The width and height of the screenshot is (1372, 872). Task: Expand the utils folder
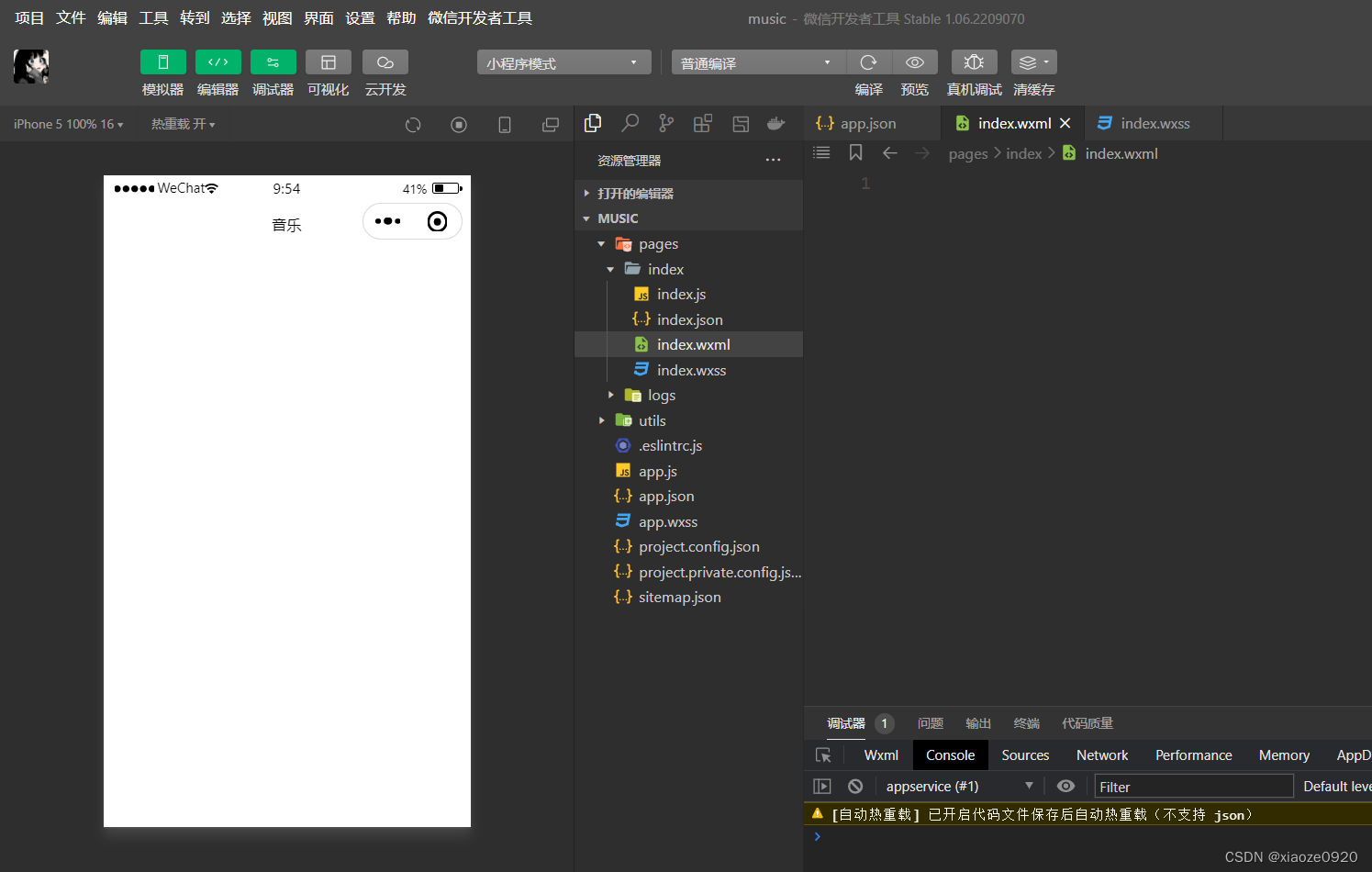coord(688,420)
